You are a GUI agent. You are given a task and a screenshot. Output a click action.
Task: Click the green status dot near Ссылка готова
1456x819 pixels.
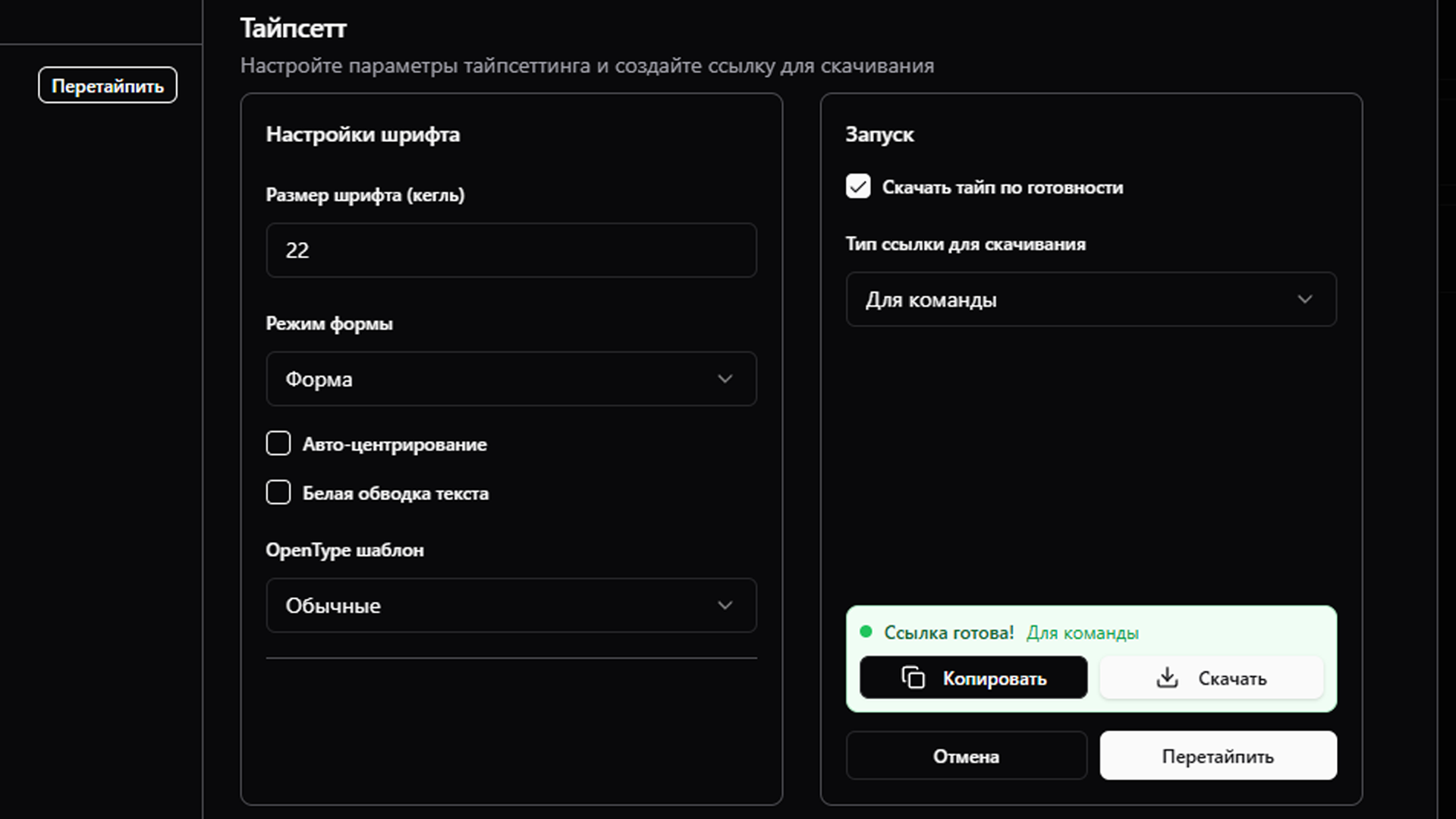pos(866,632)
